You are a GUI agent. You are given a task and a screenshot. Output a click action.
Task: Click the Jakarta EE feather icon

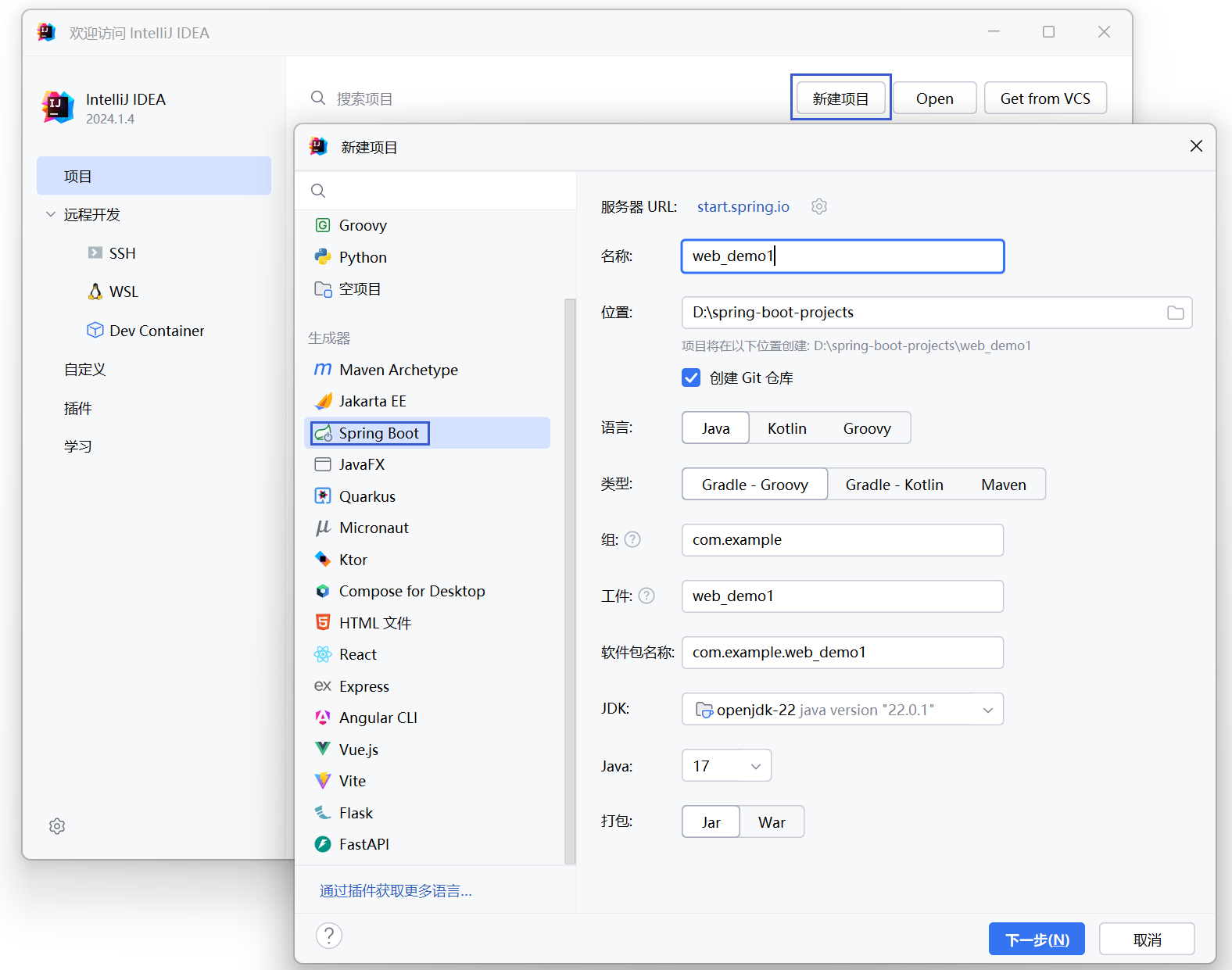[x=323, y=401]
